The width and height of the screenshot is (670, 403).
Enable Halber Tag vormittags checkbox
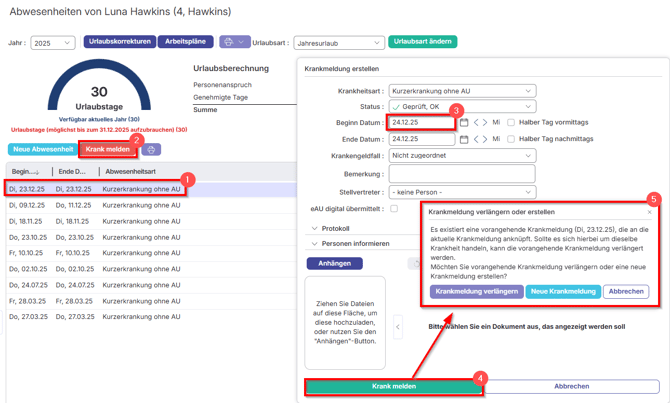[511, 123]
